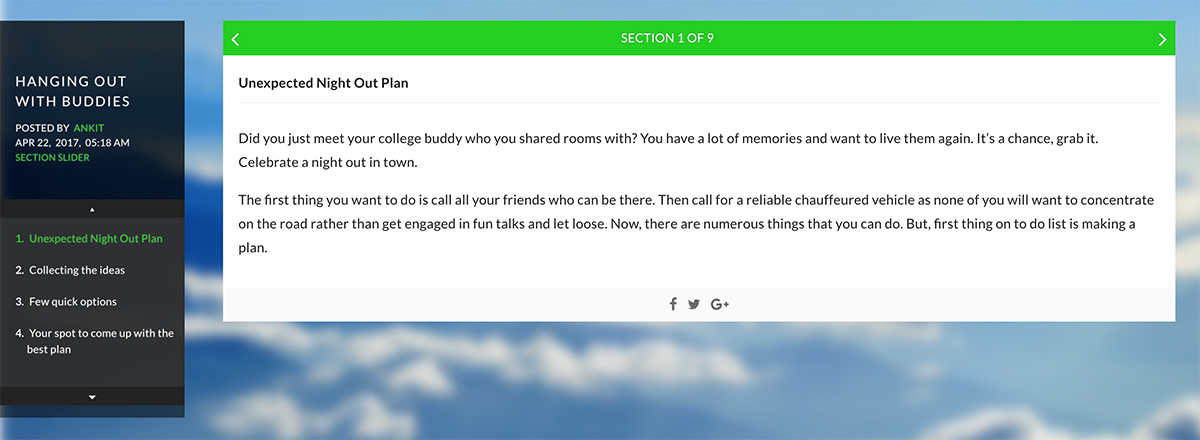Open the SECTION SLIDER category link
Viewport: 1200px width, 440px height.
click(x=53, y=158)
